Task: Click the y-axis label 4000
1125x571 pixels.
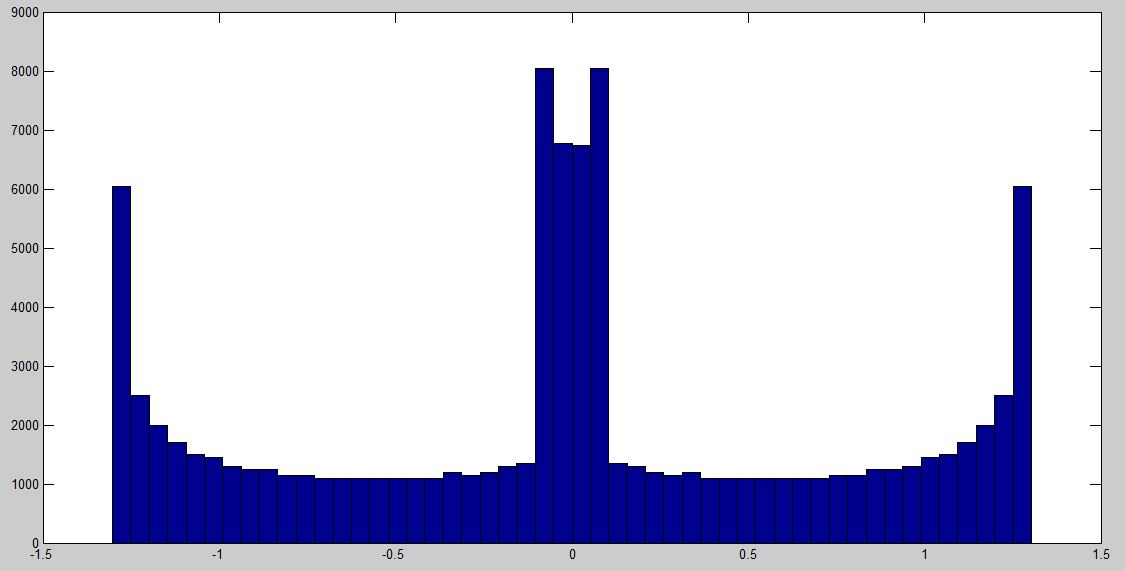Action: [25, 308]
